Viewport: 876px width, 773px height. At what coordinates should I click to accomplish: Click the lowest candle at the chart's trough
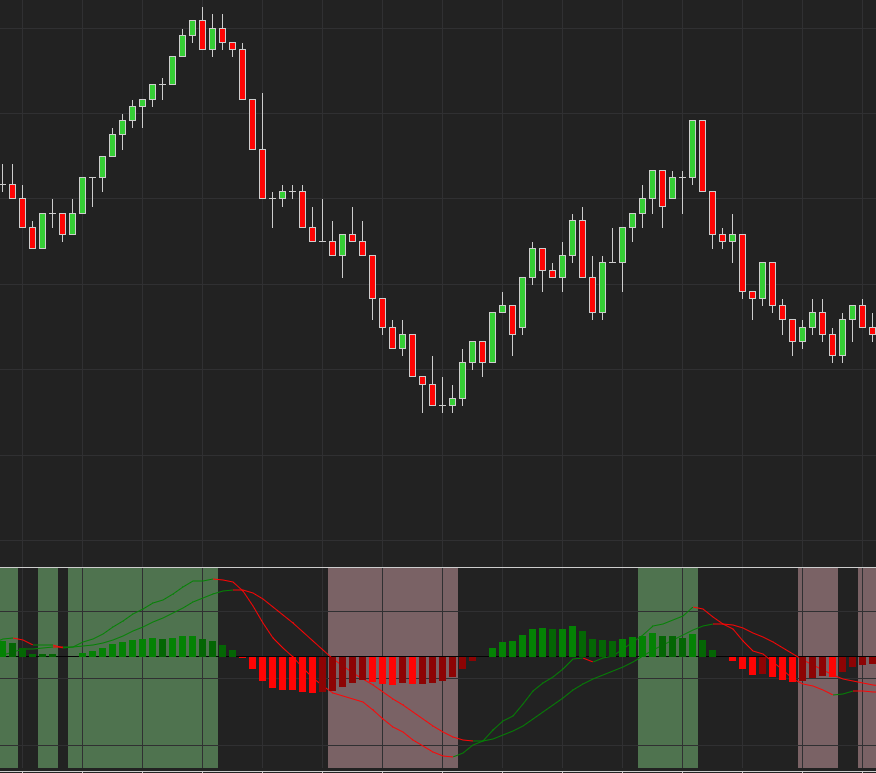[442, 404]
